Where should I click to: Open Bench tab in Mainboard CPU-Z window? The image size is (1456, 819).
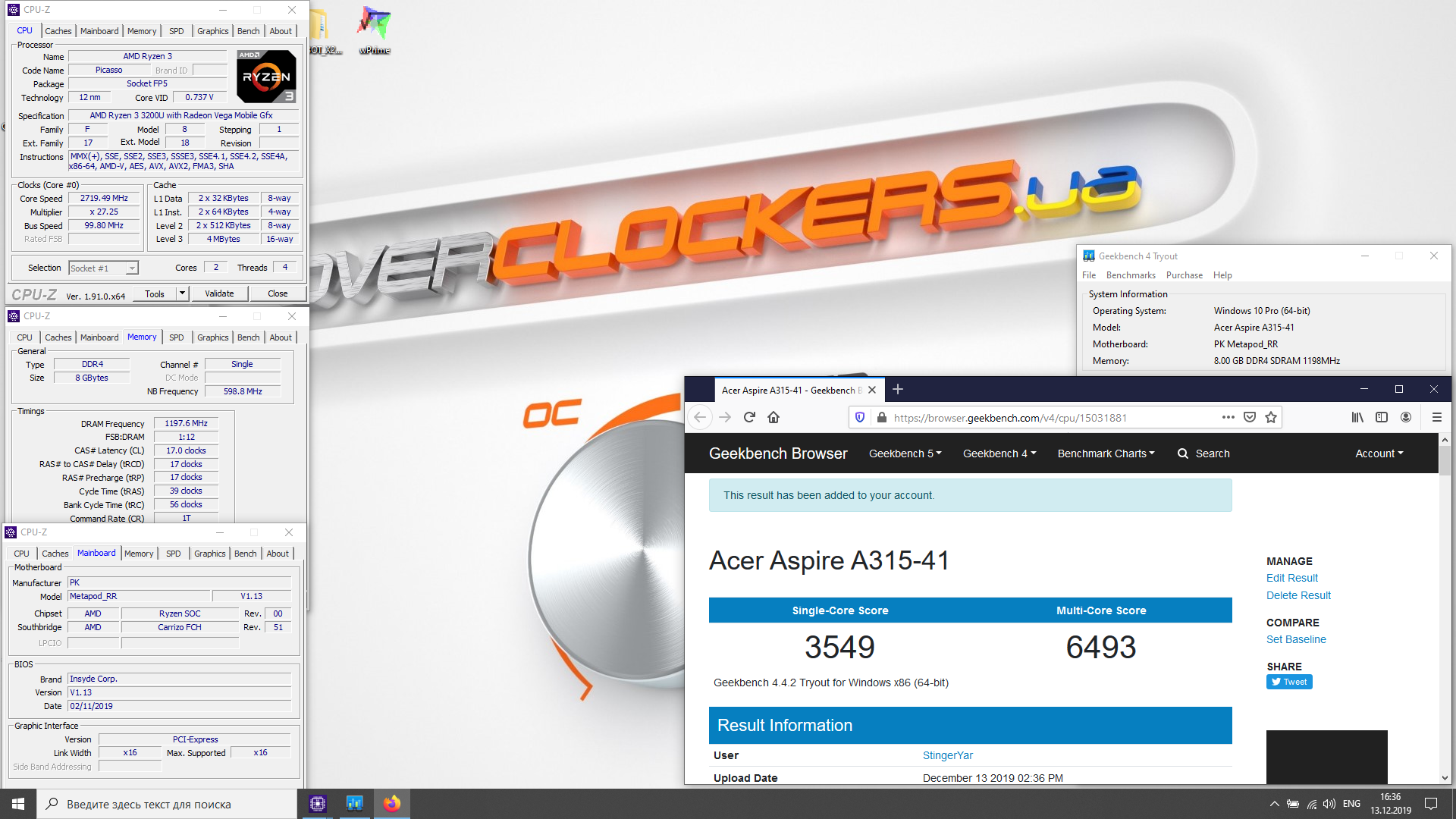(246, 554)
